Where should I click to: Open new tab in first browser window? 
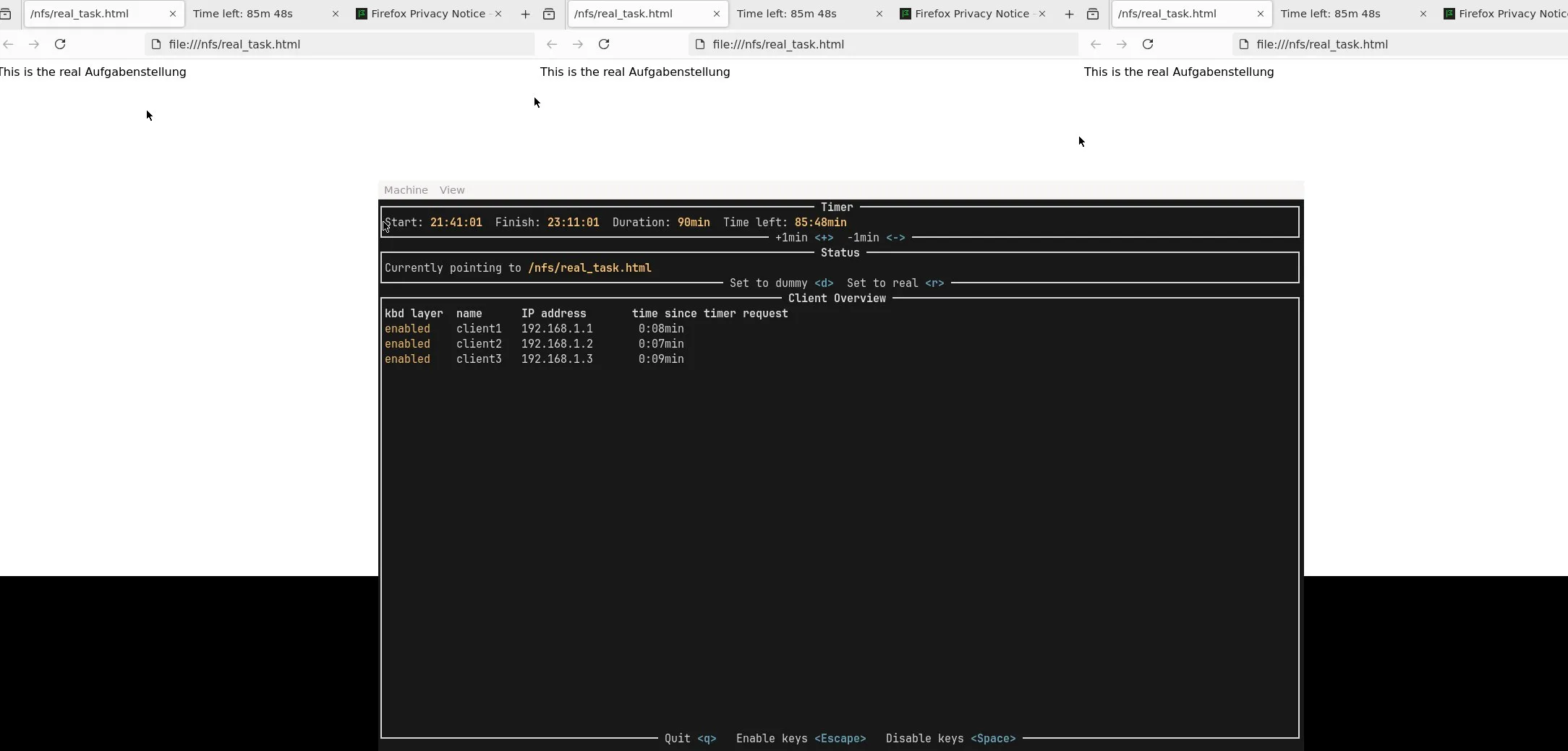pos(526,14)
